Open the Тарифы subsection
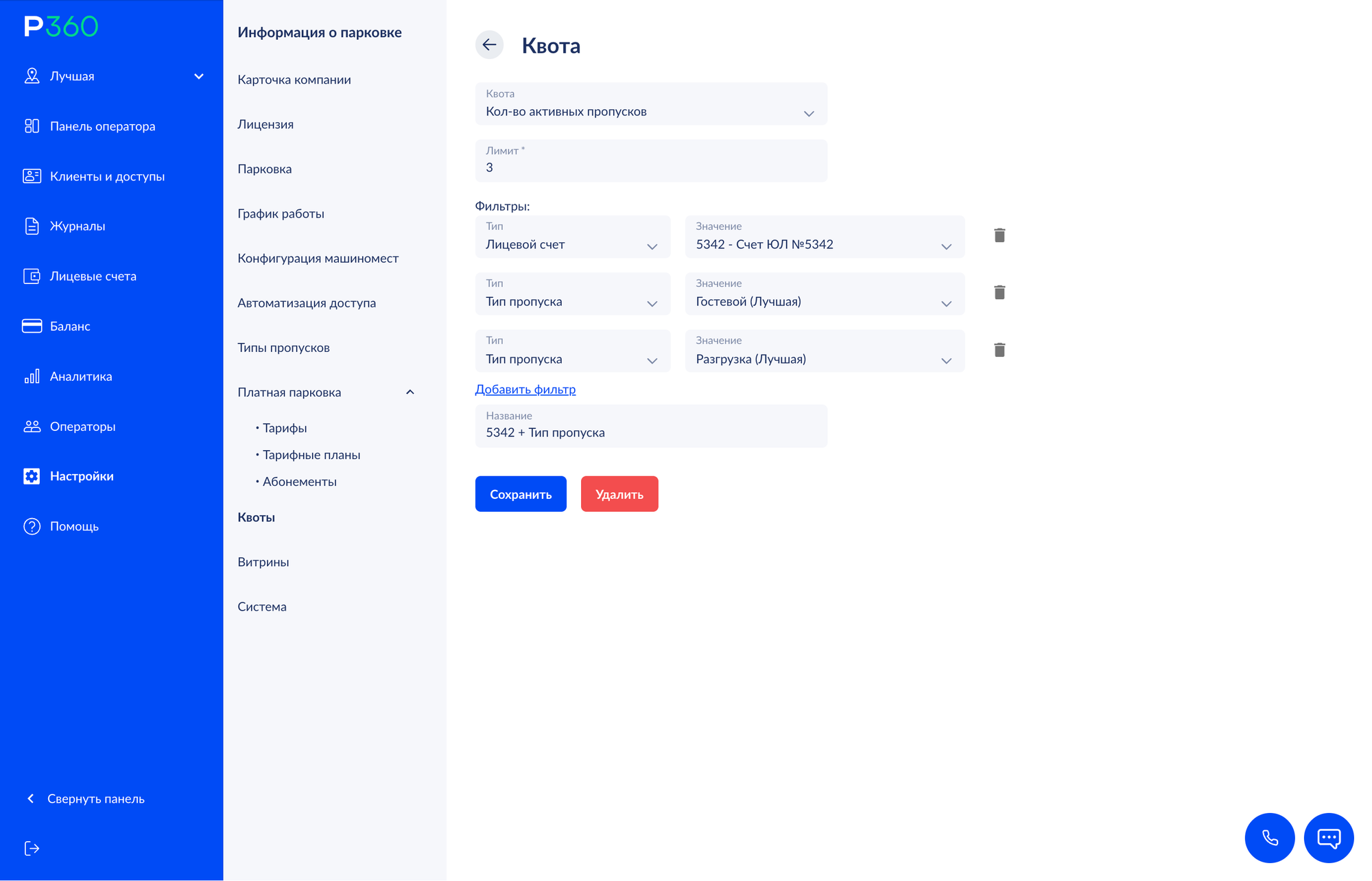Screen dimensions: 1372x881 (285, 428)
